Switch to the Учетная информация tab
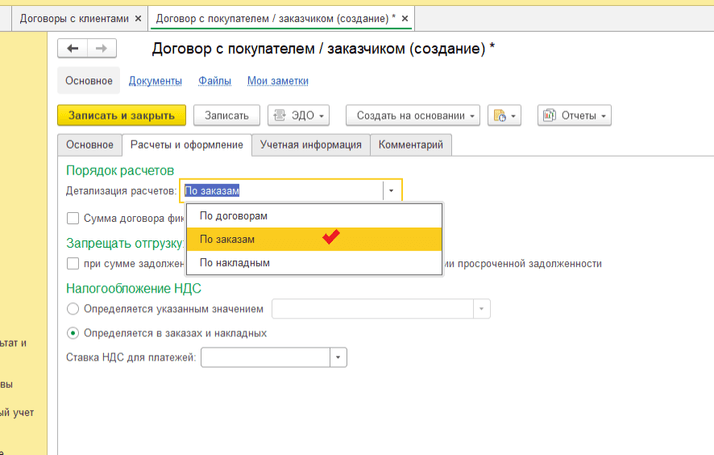The height and width of the screenshot is (455, 714). 310,145
